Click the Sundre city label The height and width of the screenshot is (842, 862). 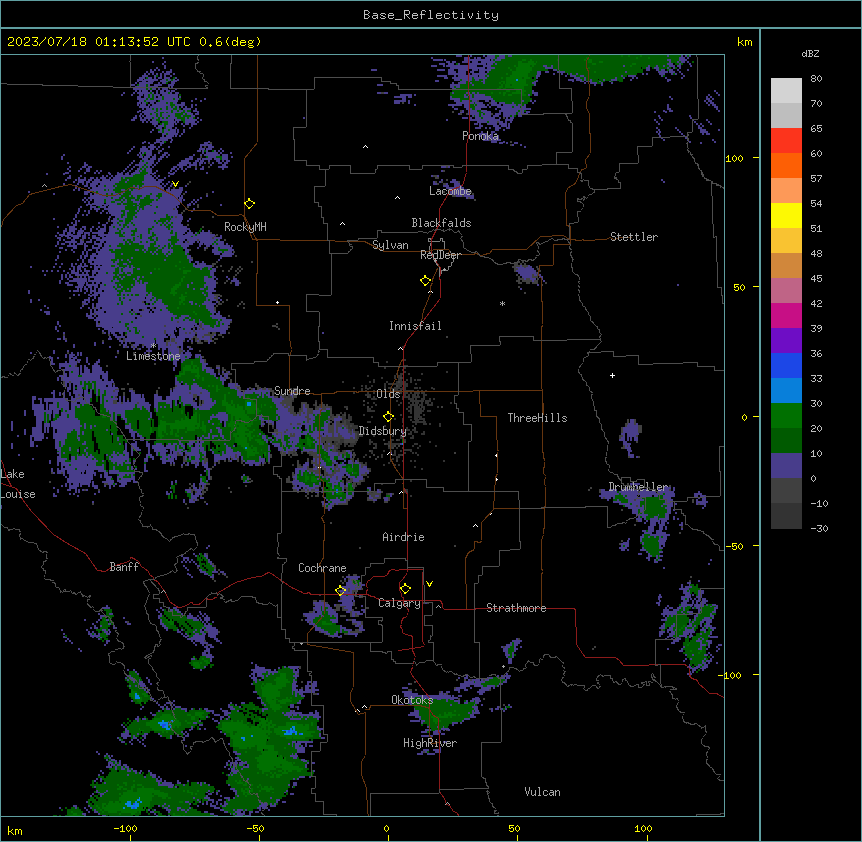(292, 391)
